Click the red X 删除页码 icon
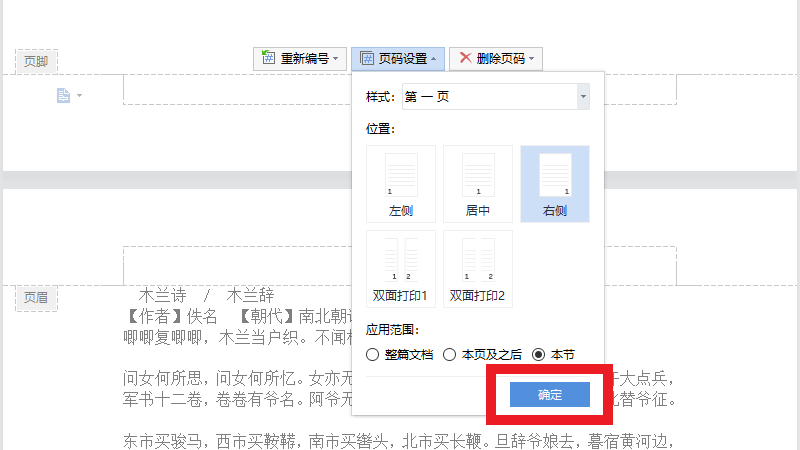This screenshot has width=800, height=450. tap(465, 59)
